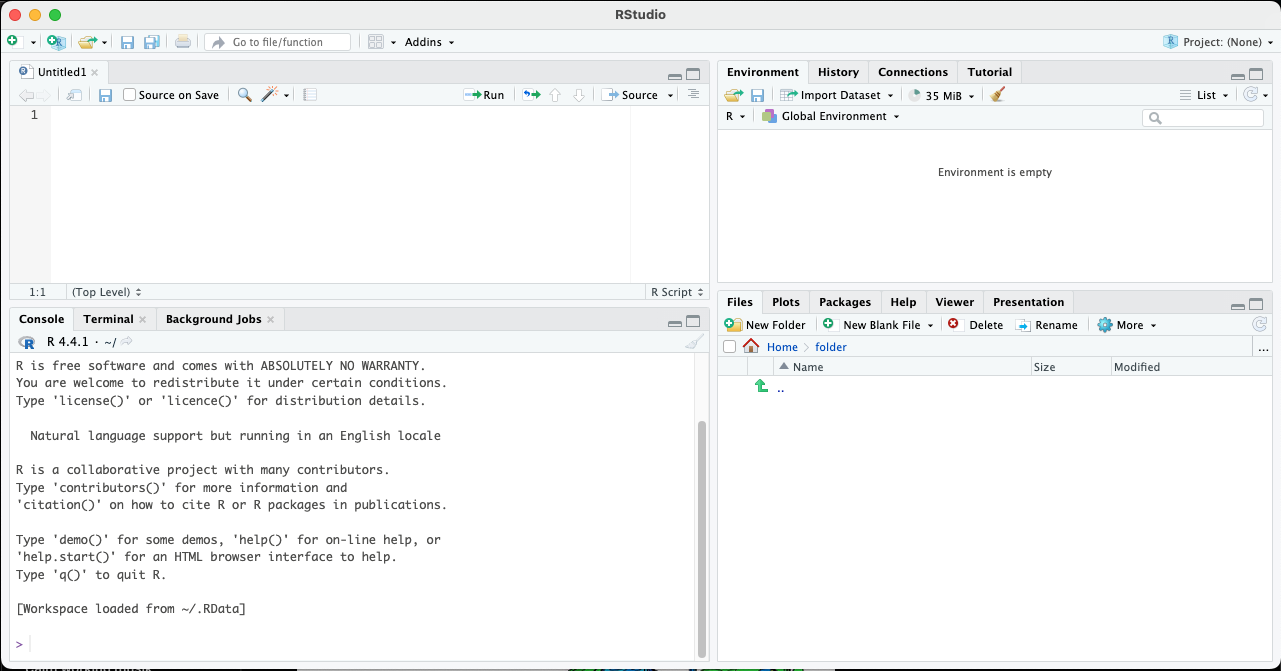1281x671 pixels.
Task: Click the Save All documents icon
Action: 152,42
